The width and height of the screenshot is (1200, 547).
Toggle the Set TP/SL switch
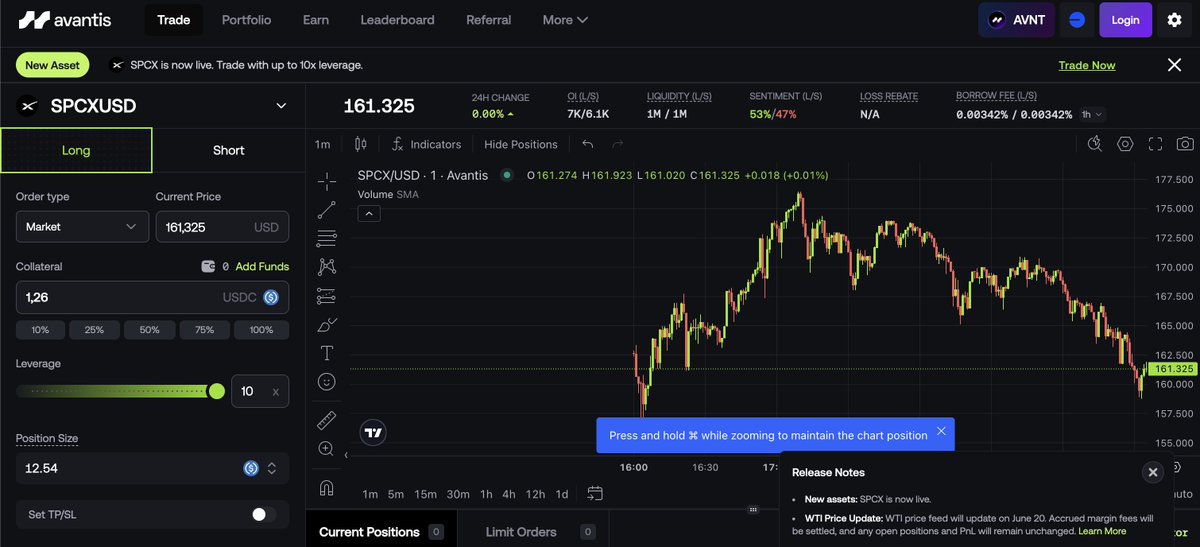coord(263,514)
